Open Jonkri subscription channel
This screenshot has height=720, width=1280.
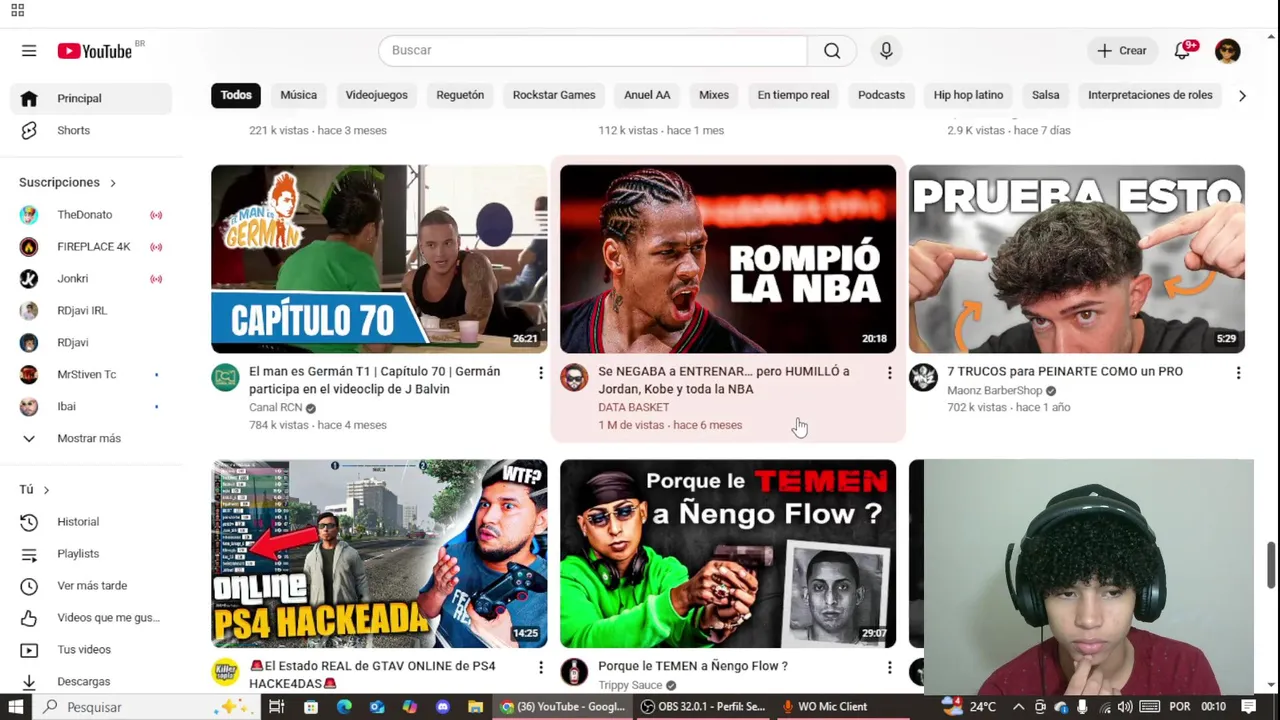point(91,279)
